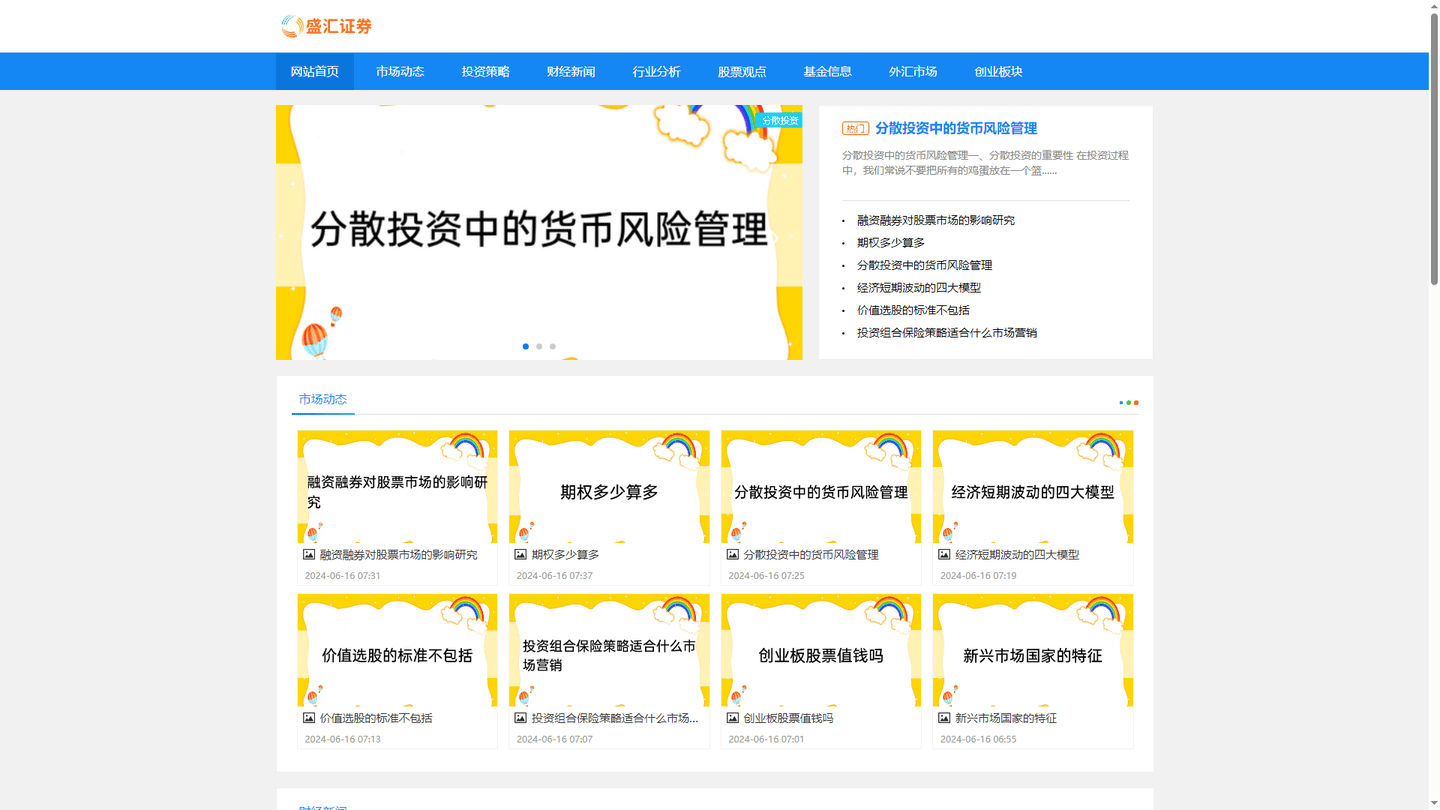Open thumbnail 融资融券对股票市场的影响研究
Screen dimensions: 1440x810
click(x=397, y=487)
